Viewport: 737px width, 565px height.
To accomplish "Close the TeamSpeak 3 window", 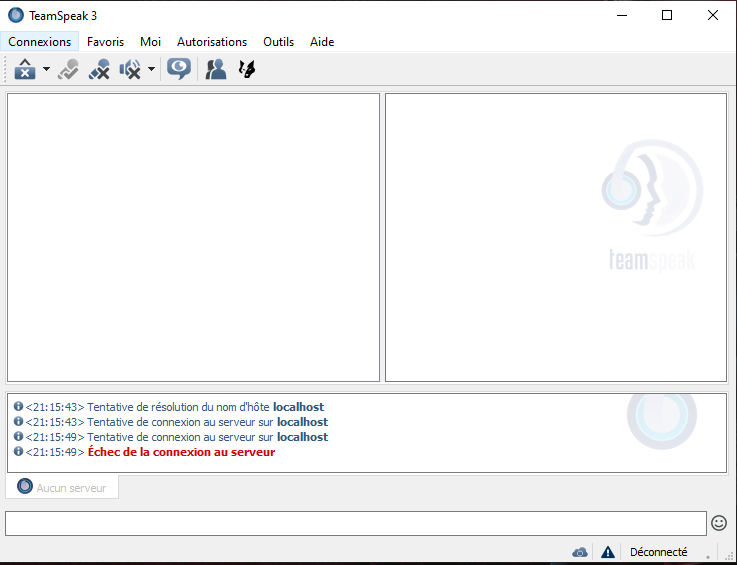I will (713, 15).
